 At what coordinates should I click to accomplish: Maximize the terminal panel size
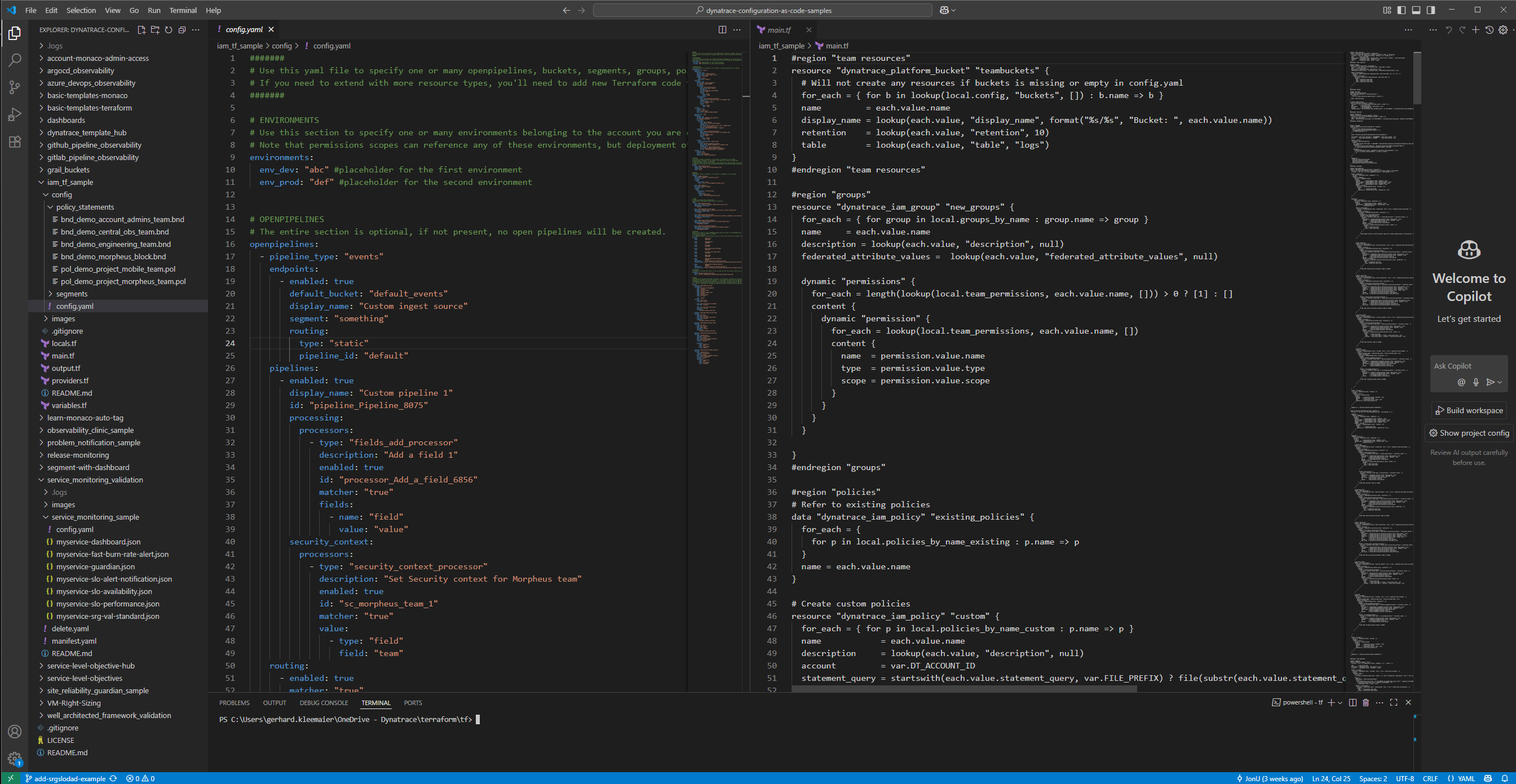1394,702
